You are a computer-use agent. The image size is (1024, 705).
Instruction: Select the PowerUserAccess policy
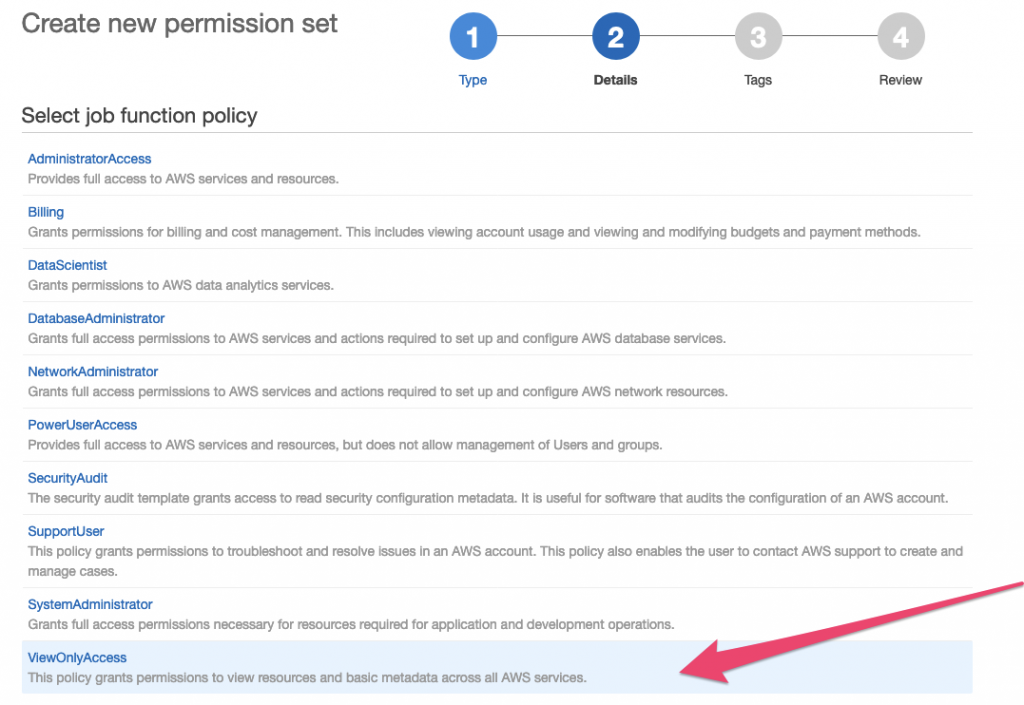82,425
